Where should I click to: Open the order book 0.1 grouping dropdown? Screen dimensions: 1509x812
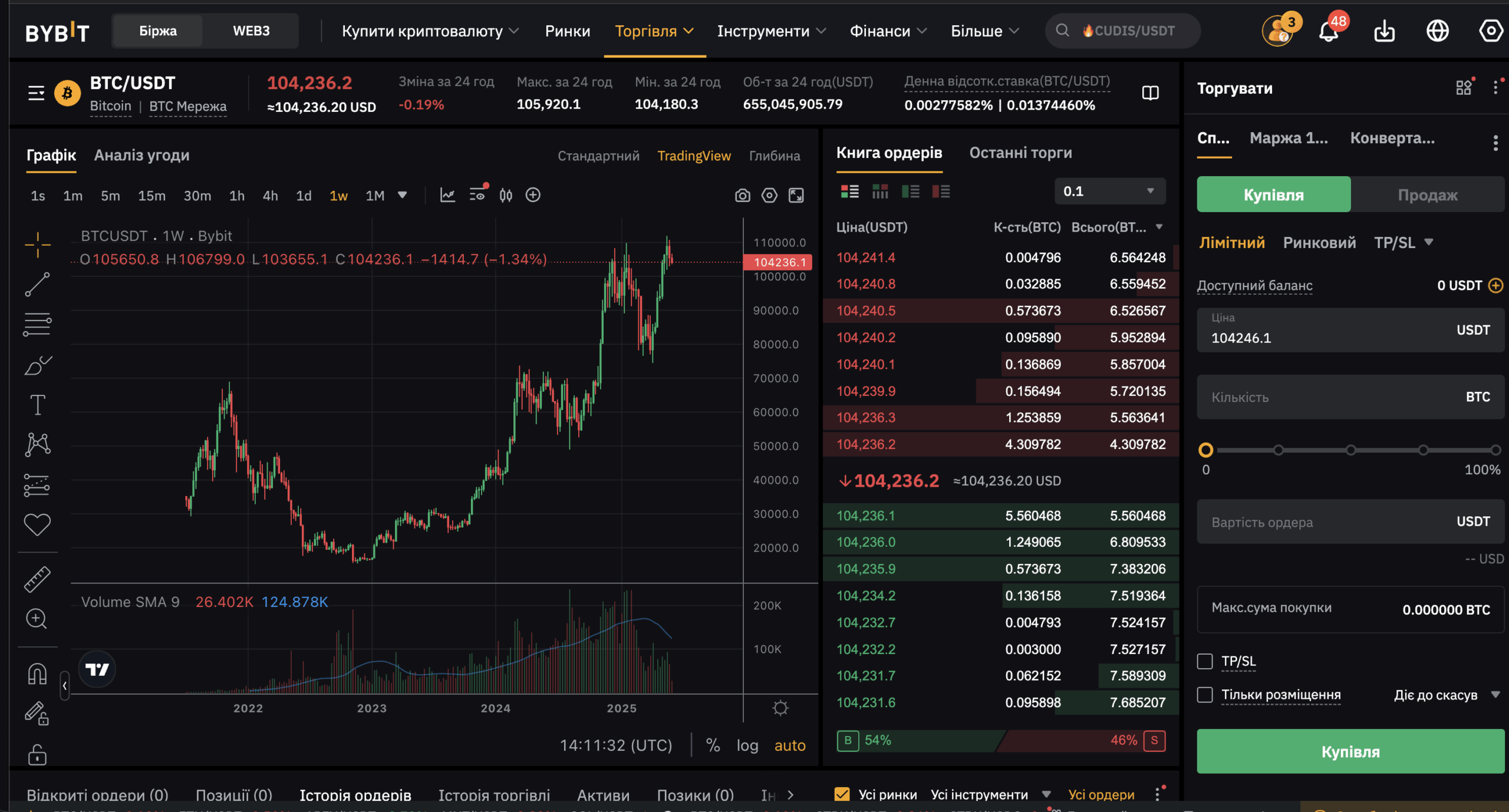1109,192
